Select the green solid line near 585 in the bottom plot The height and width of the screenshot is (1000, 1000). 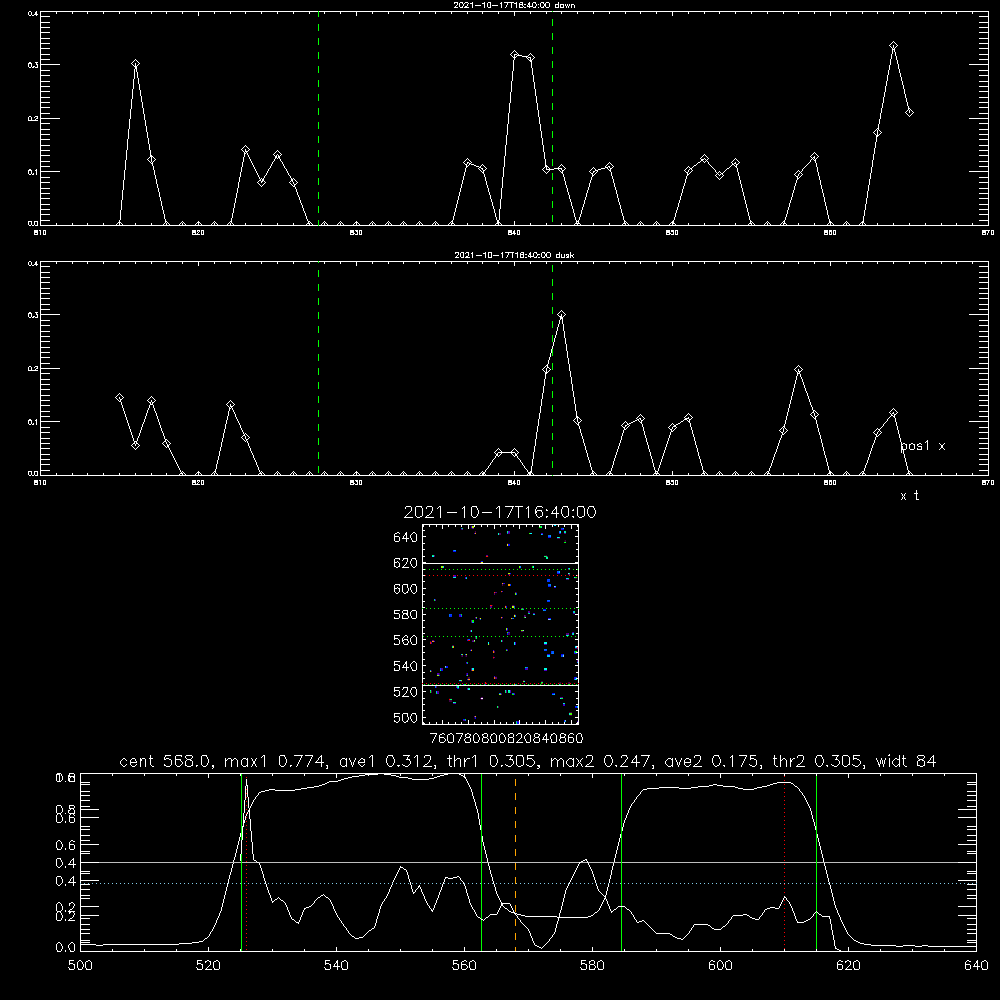pyautogui.click(x=621, y=862)
